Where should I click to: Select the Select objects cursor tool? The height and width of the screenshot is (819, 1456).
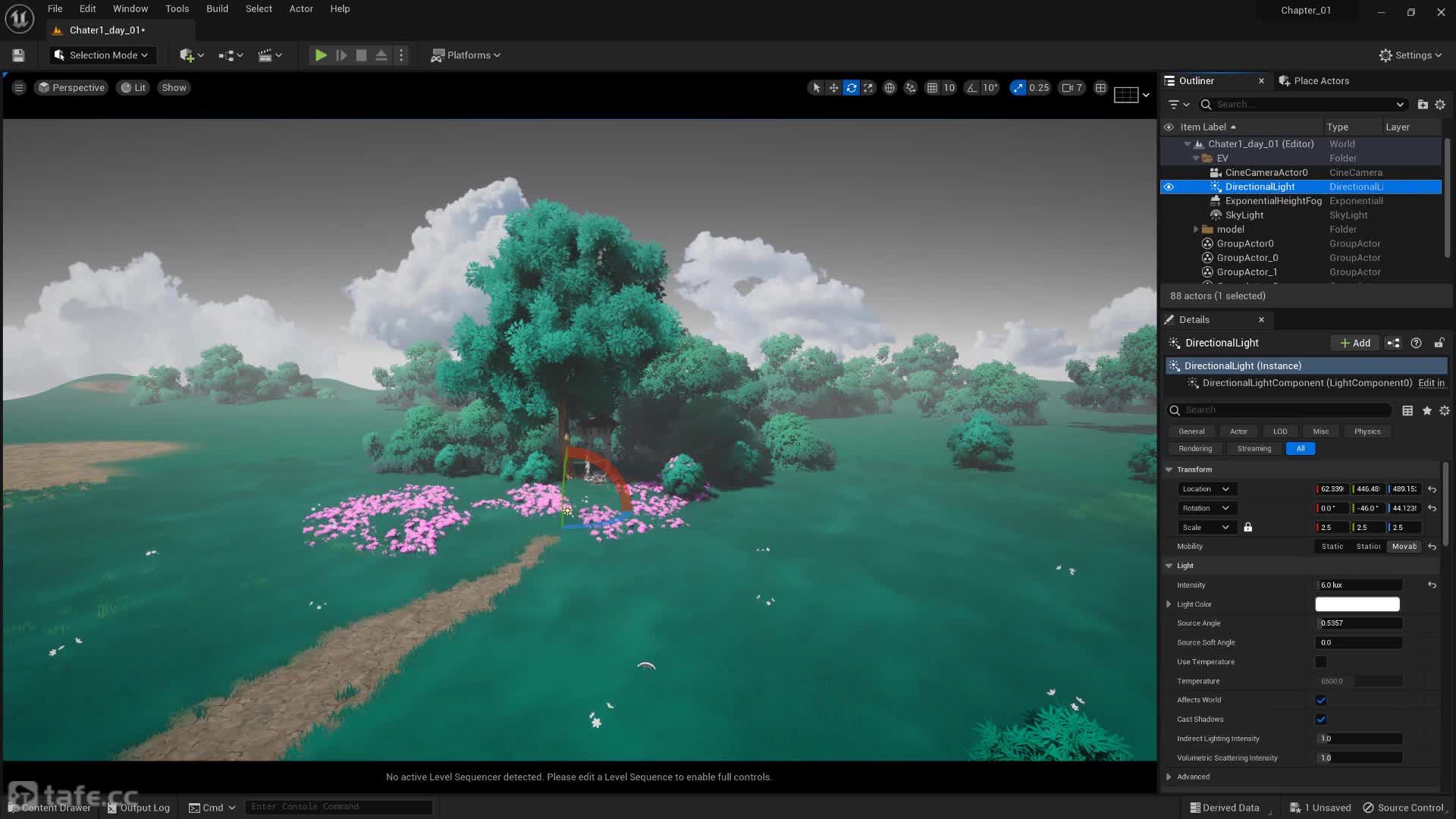817,88
